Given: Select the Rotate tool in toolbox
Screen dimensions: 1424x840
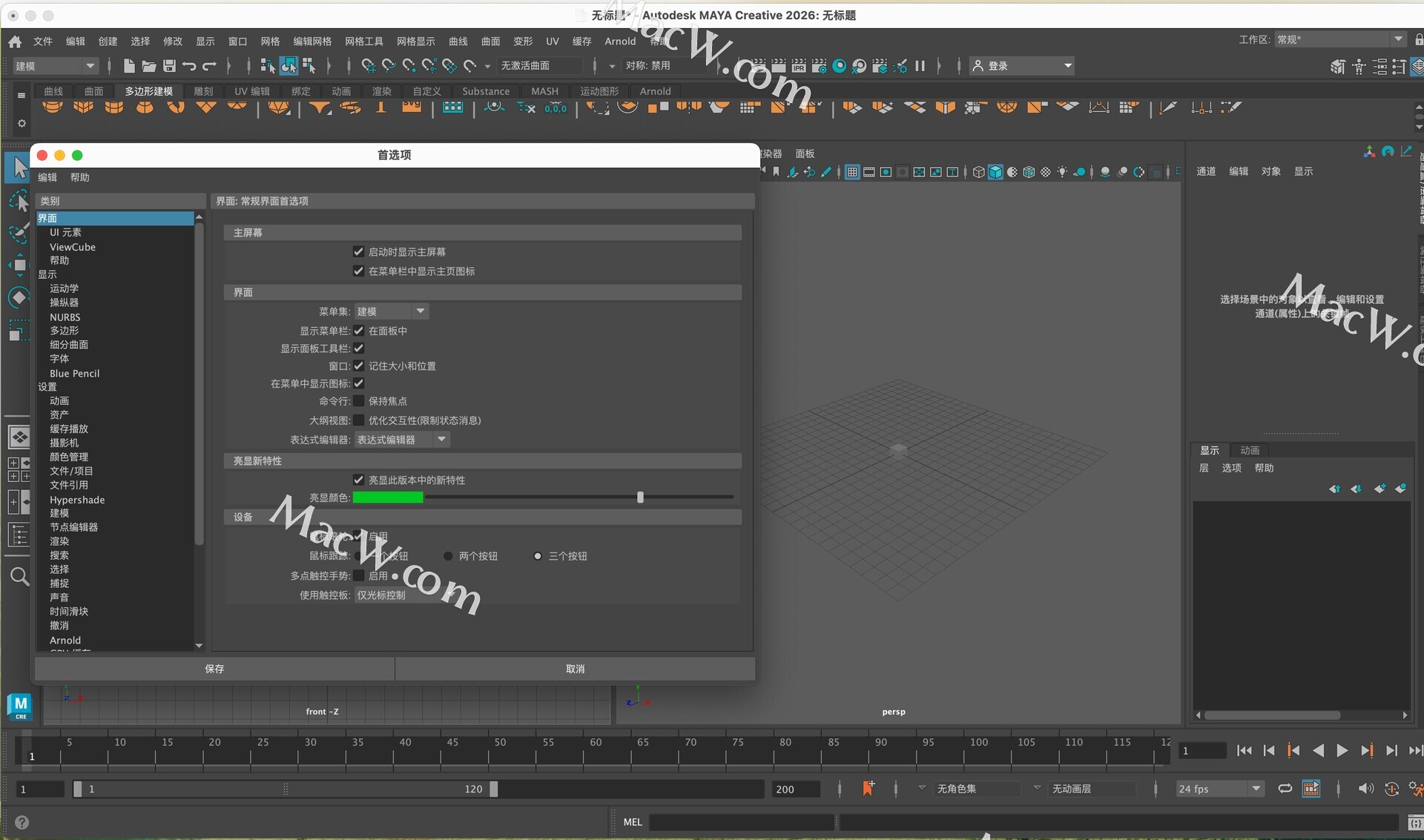Looking at the screenshot, I should (x=19, y=297).
